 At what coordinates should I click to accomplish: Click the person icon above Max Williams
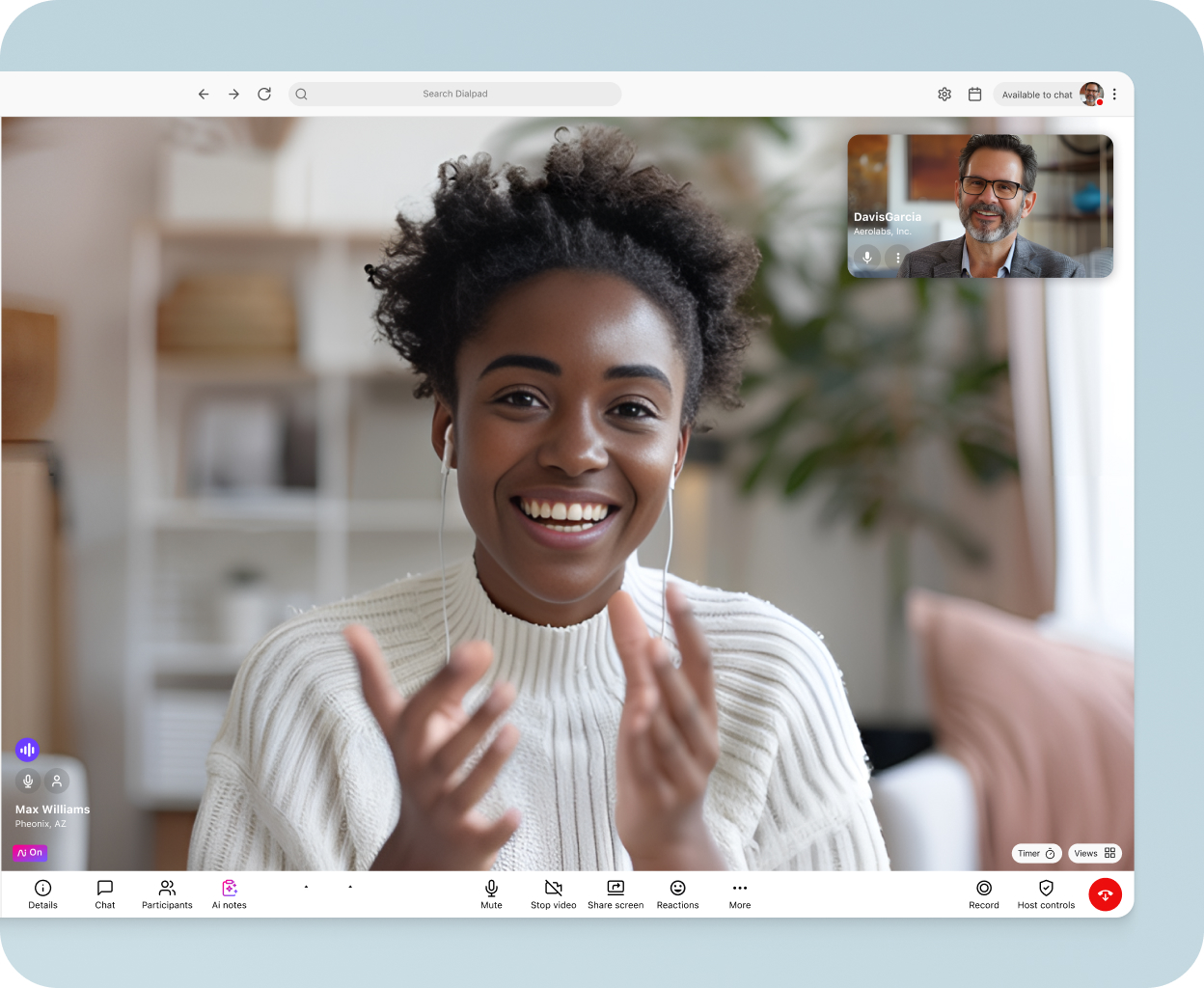[57, 781]
